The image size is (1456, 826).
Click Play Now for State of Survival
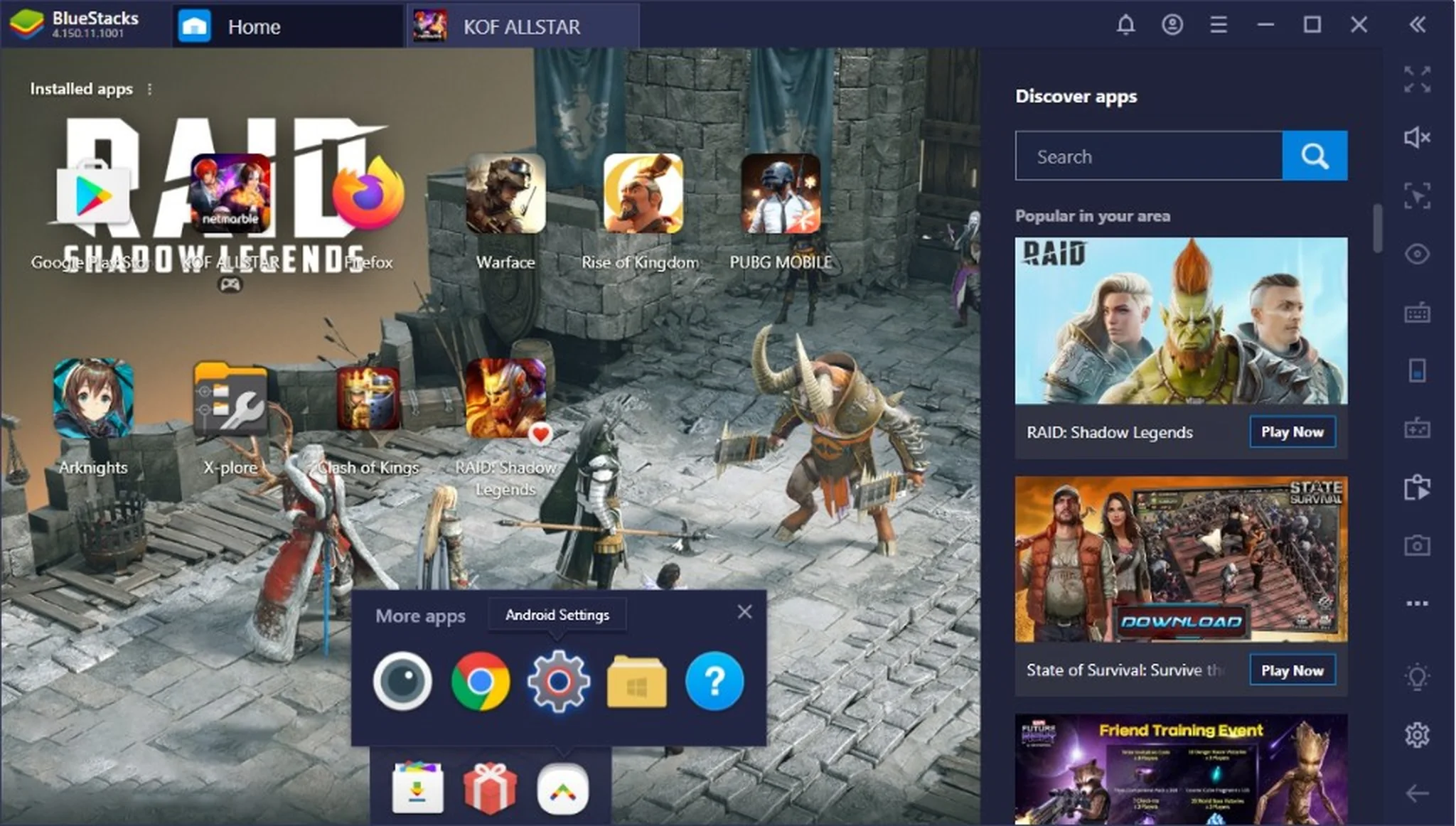[1292, 670]
